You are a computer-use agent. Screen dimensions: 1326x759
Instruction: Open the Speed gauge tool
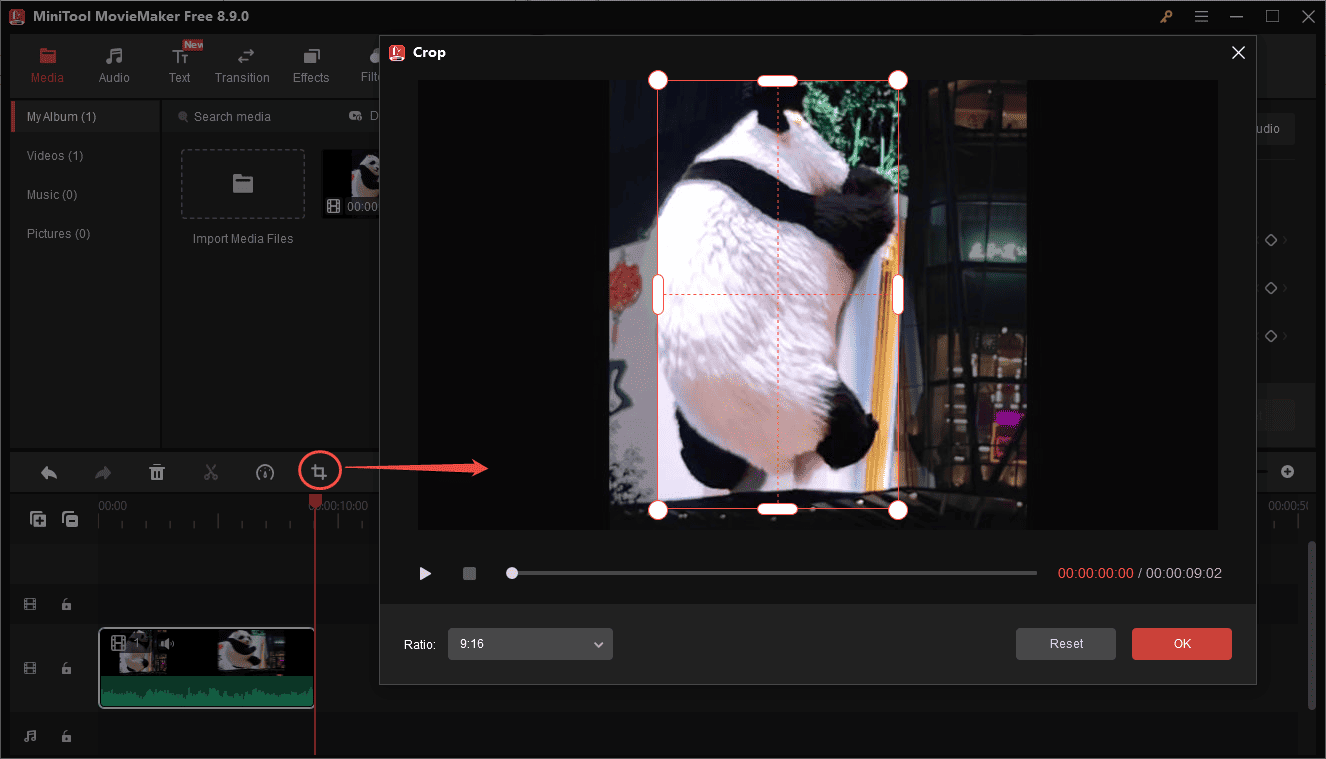tap(265, 473)
